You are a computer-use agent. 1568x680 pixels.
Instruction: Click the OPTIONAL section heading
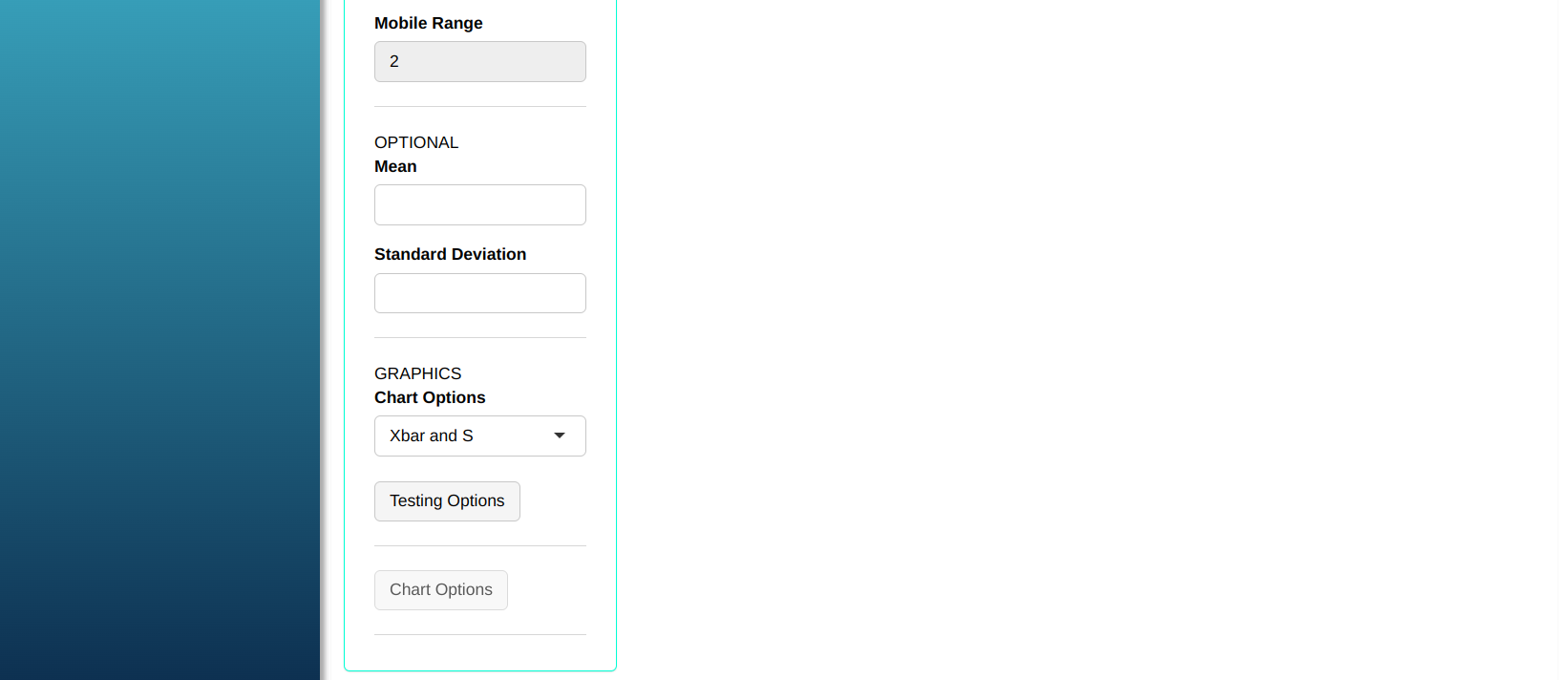[416, 142]
